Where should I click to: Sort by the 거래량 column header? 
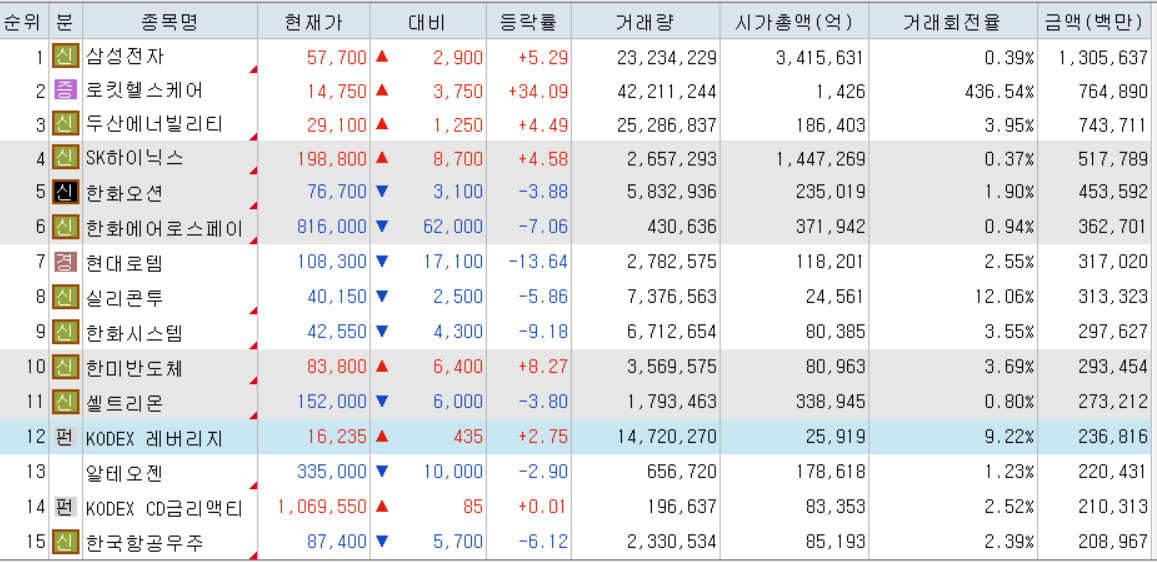646,21
